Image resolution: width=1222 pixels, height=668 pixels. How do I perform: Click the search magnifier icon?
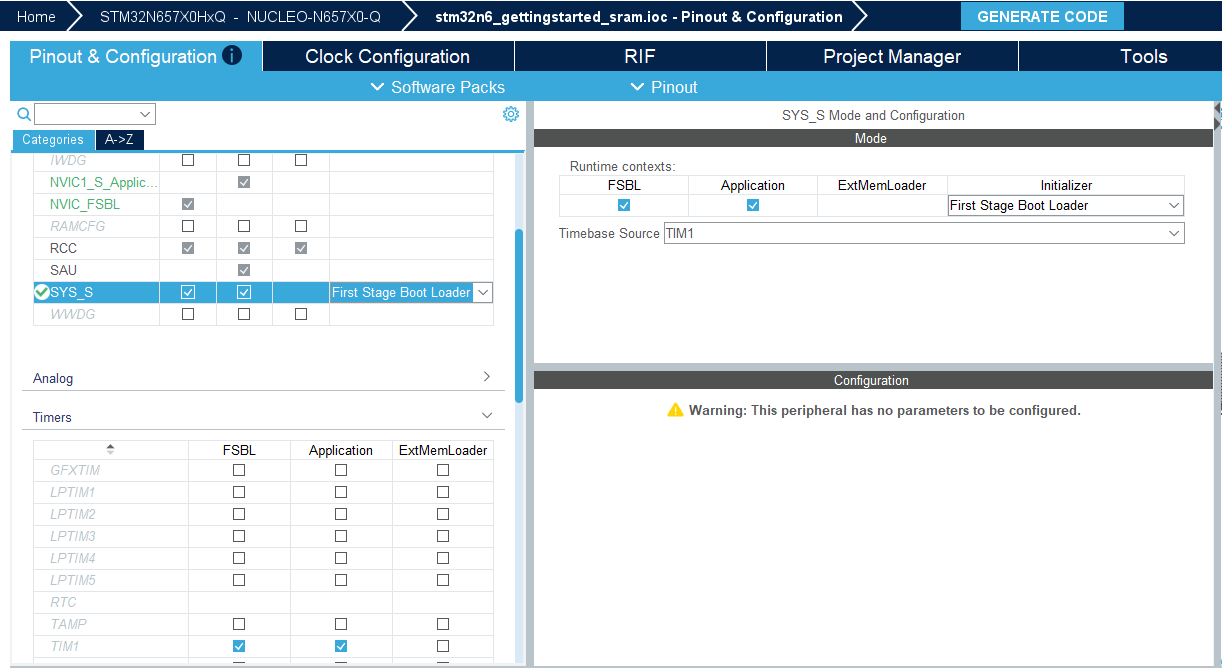pos(25,114)
